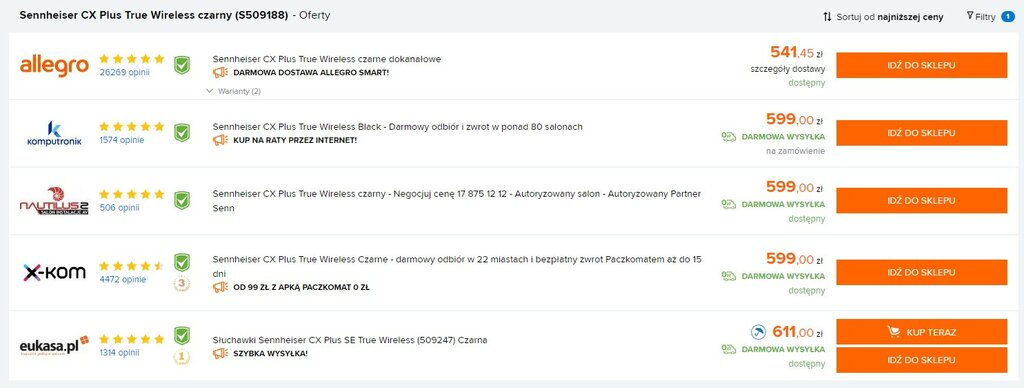Click the free delivery truck icon for Komputronik
The height and width of the screenshot is (388, 1024).
(x=729, y=137)
